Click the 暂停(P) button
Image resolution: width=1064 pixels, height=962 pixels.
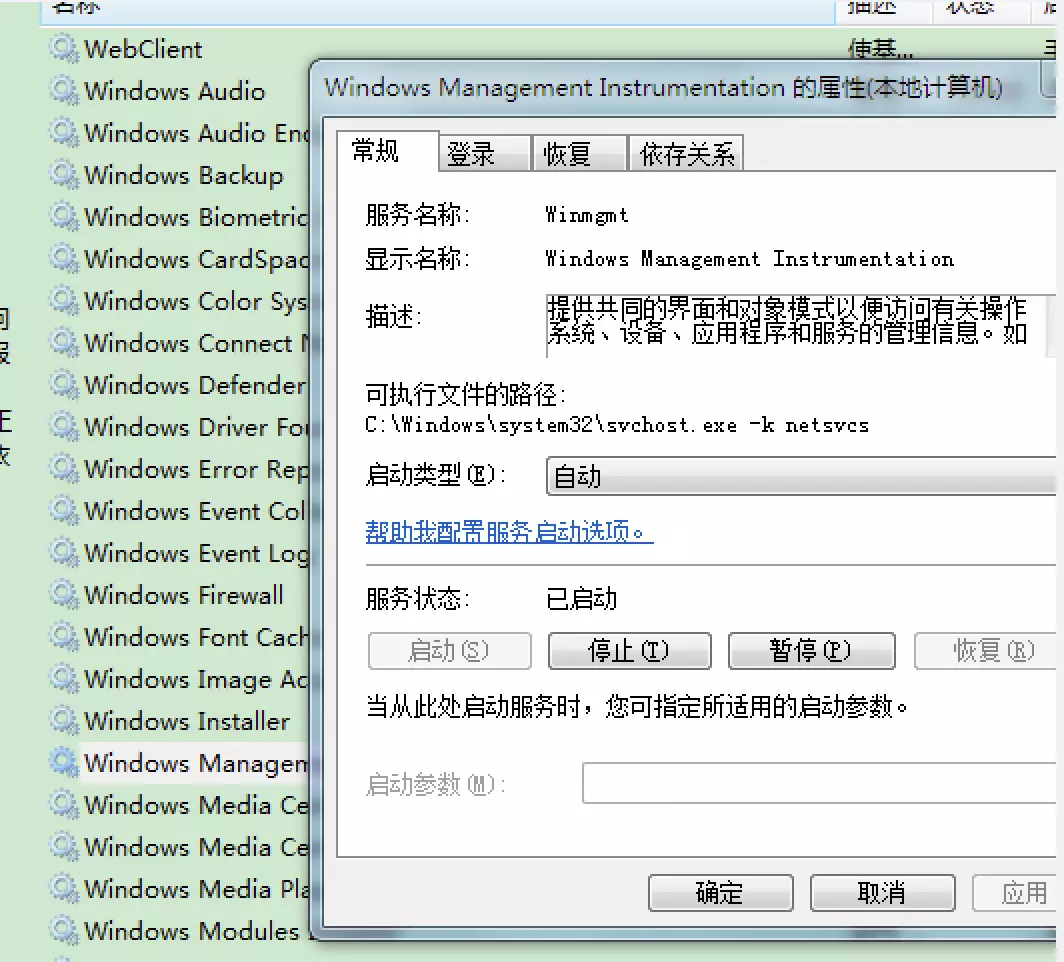[811, 651]
